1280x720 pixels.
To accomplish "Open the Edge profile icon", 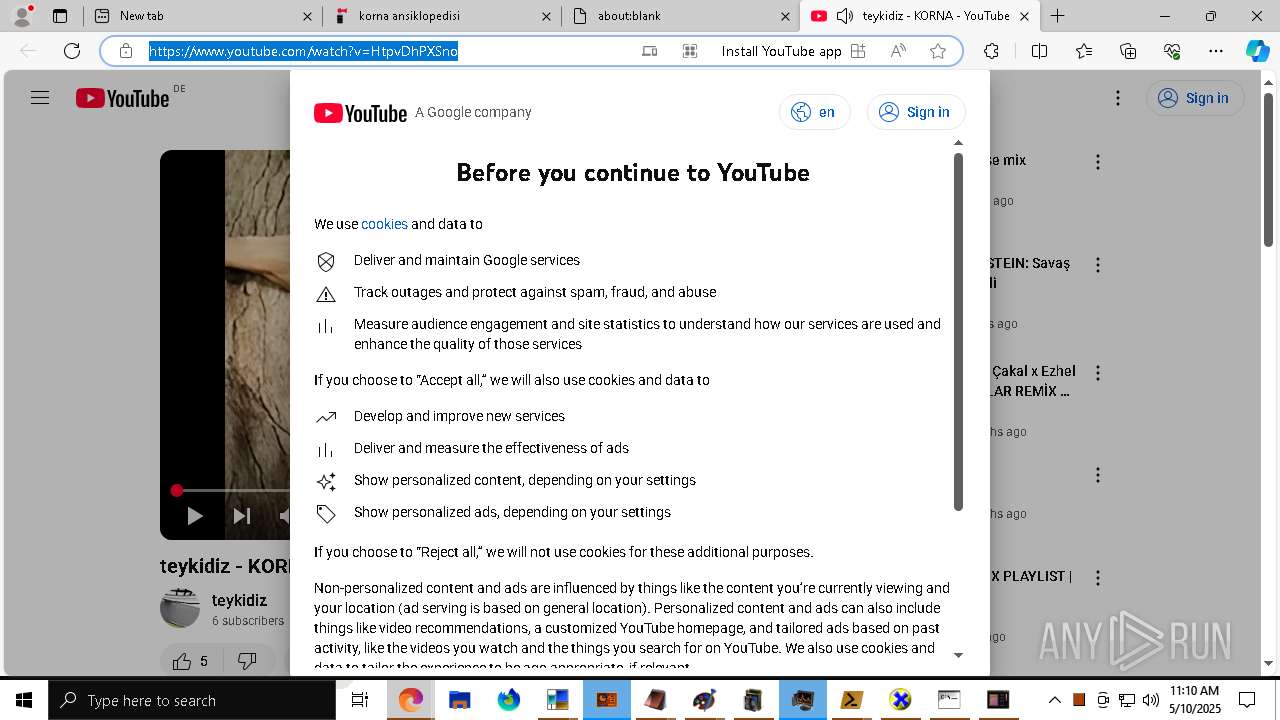I will coord(22,16).
